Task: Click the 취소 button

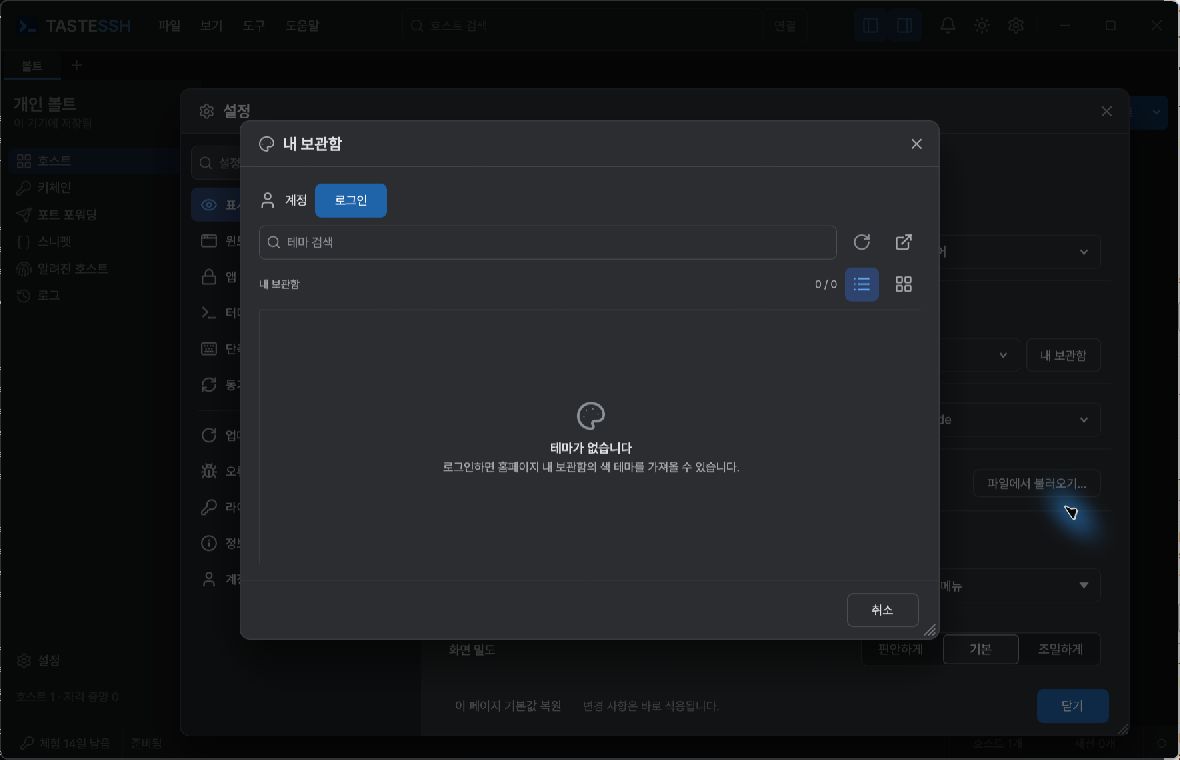Action: 882,610
